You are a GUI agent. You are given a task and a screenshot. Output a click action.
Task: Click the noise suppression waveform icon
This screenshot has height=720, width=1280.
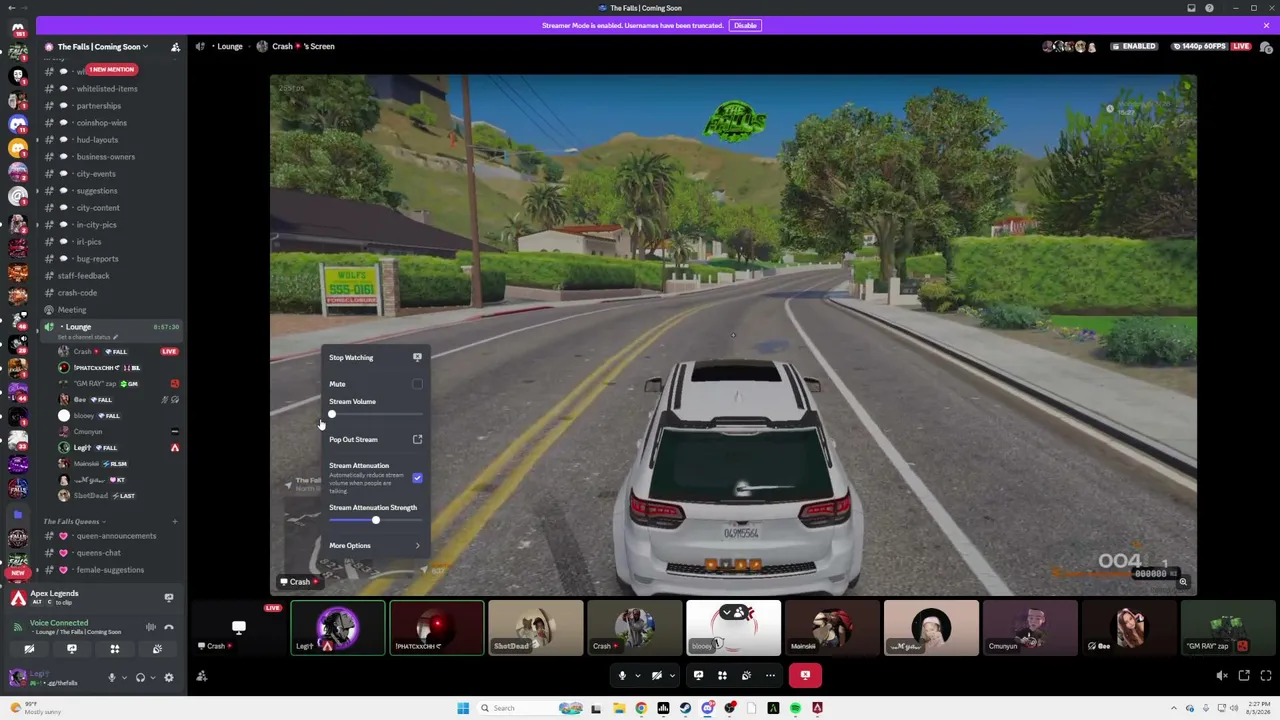point(151,627)
